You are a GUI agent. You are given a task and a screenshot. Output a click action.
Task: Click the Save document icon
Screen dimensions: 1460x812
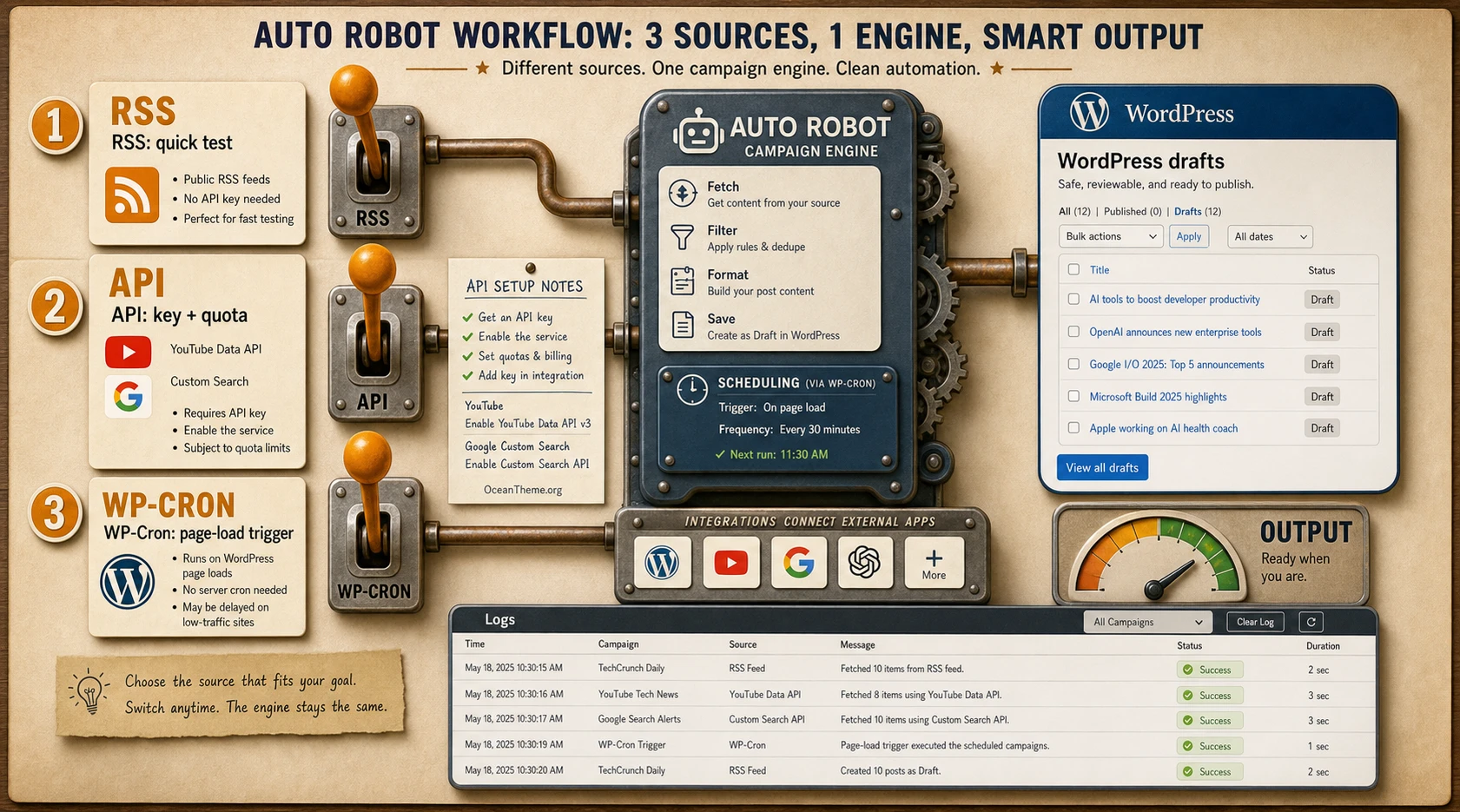coord(683,326)
